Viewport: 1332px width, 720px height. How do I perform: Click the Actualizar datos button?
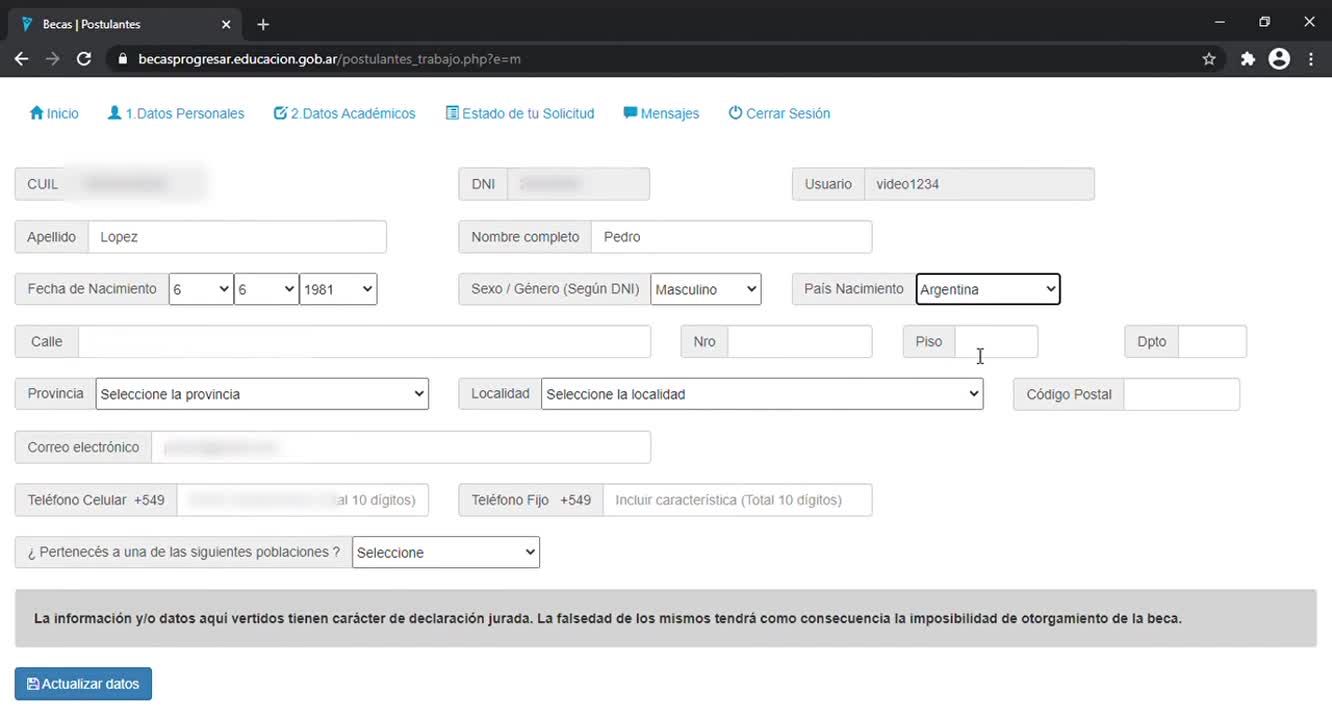click(83, 684)
